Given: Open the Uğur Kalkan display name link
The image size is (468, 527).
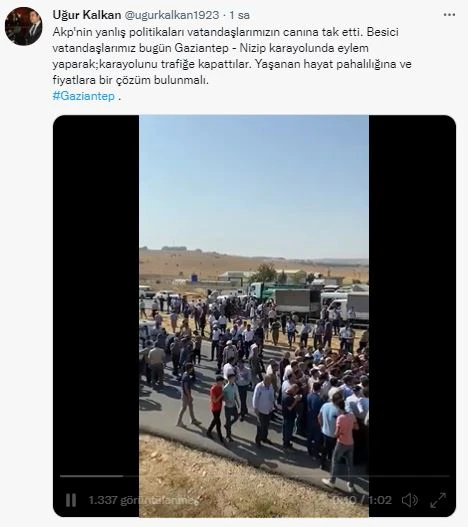Looking at the screenshot, I should point(87,15).
